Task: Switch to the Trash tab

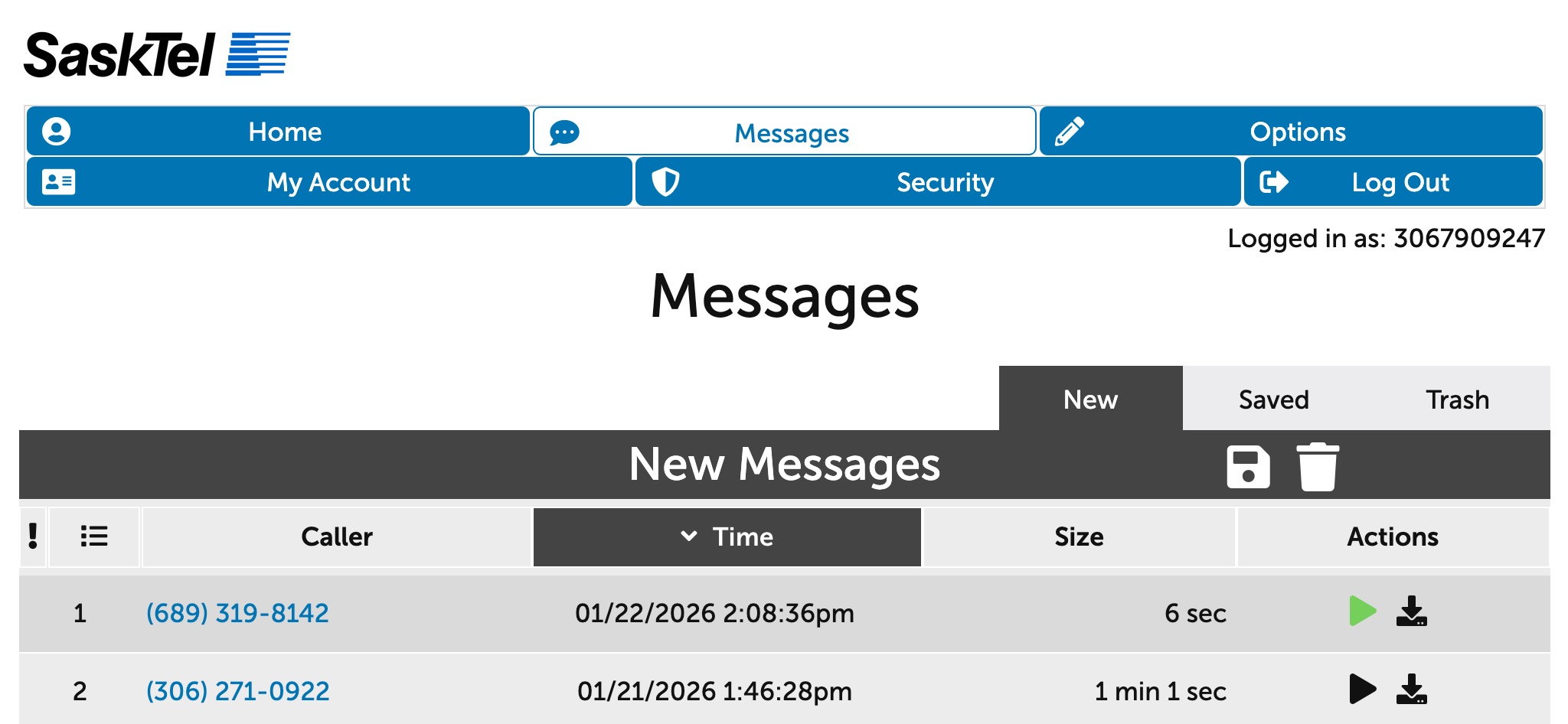Action: click(x=1458, y=399)
